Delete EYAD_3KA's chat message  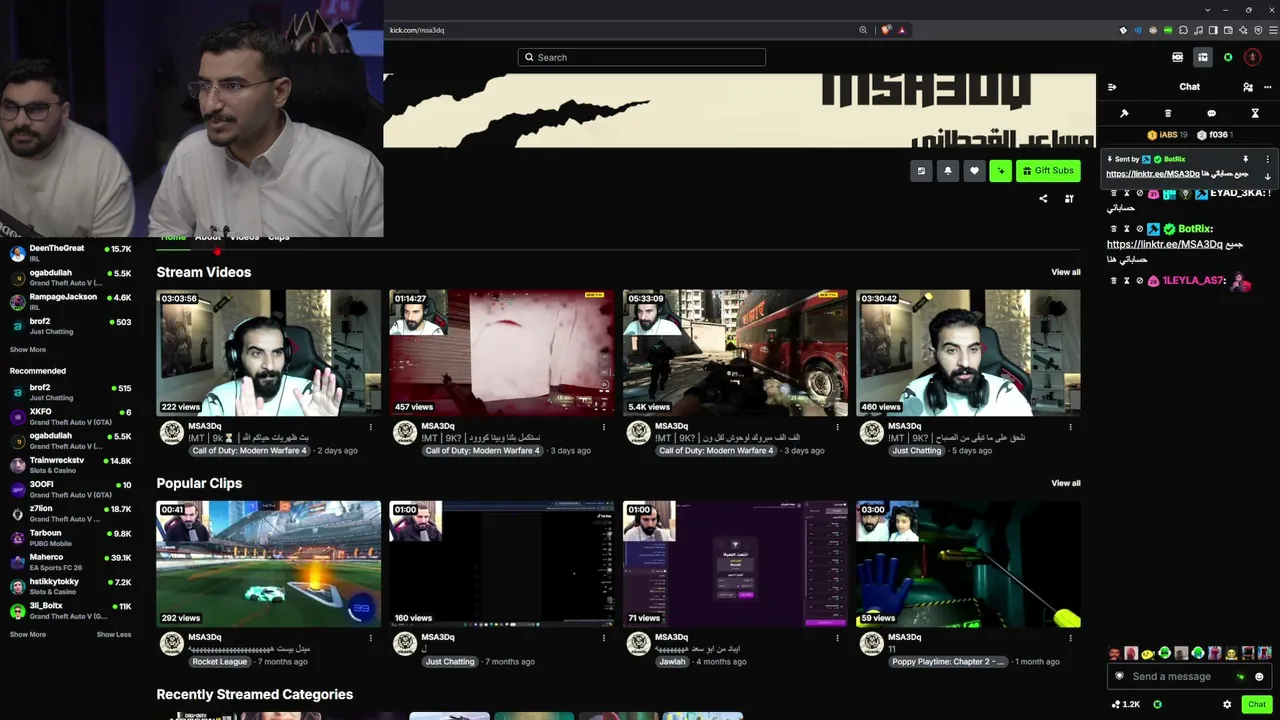point(1114,193)
